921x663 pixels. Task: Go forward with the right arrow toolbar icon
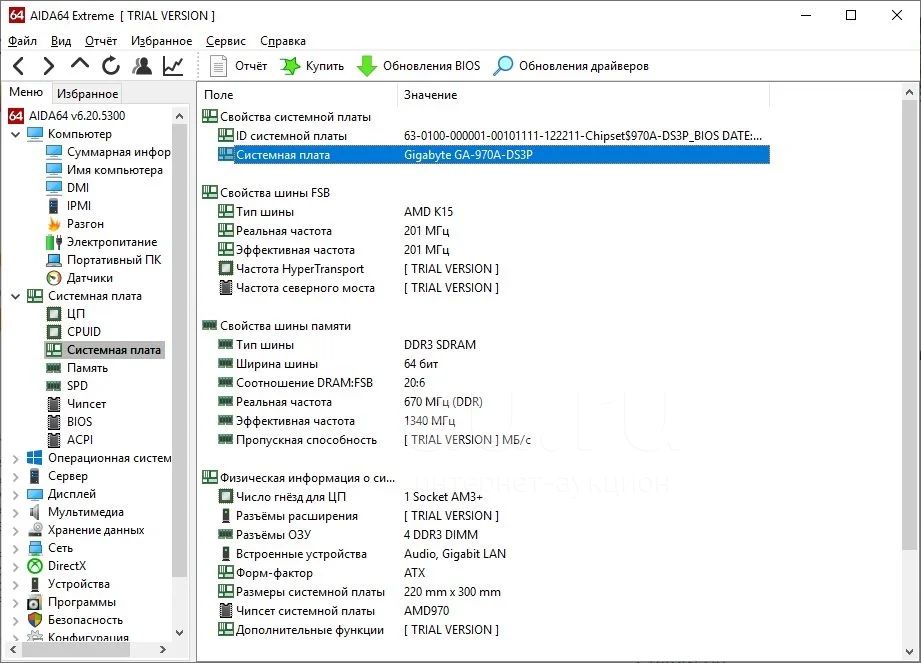pos(49,66)
